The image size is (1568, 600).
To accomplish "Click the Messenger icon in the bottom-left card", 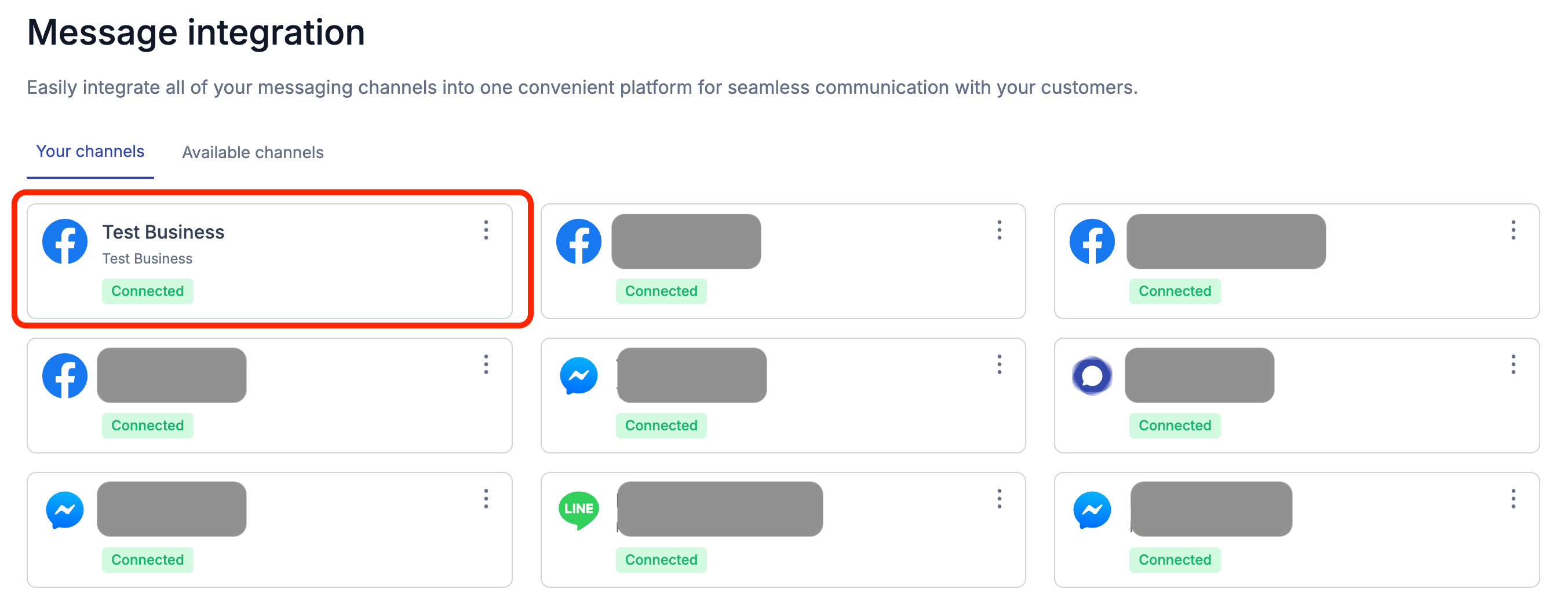I will pyautogui.click(x=64, y=510).
